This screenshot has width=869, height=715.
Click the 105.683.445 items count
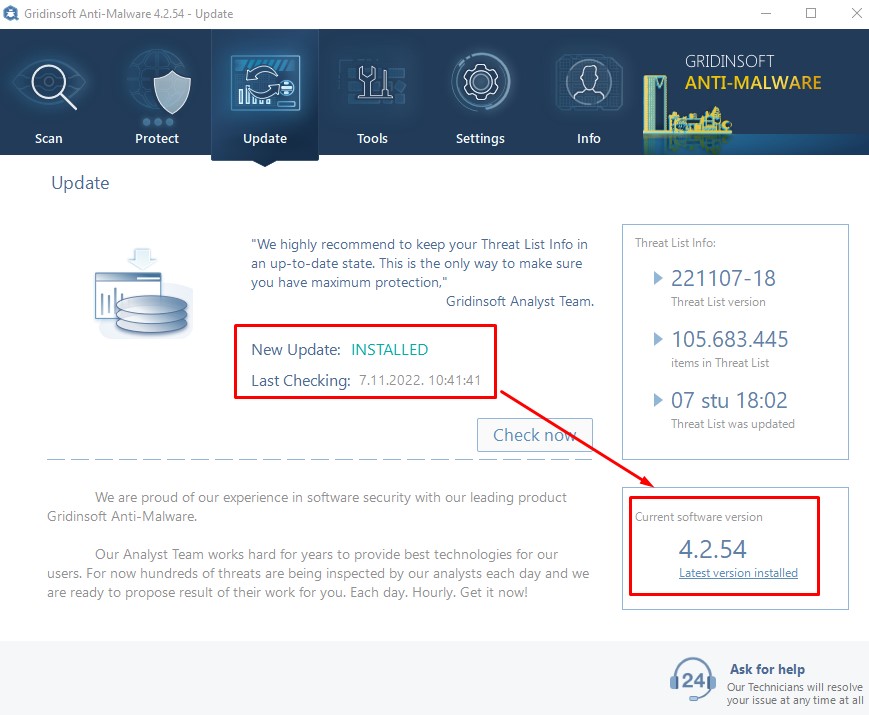click(729, 339)
